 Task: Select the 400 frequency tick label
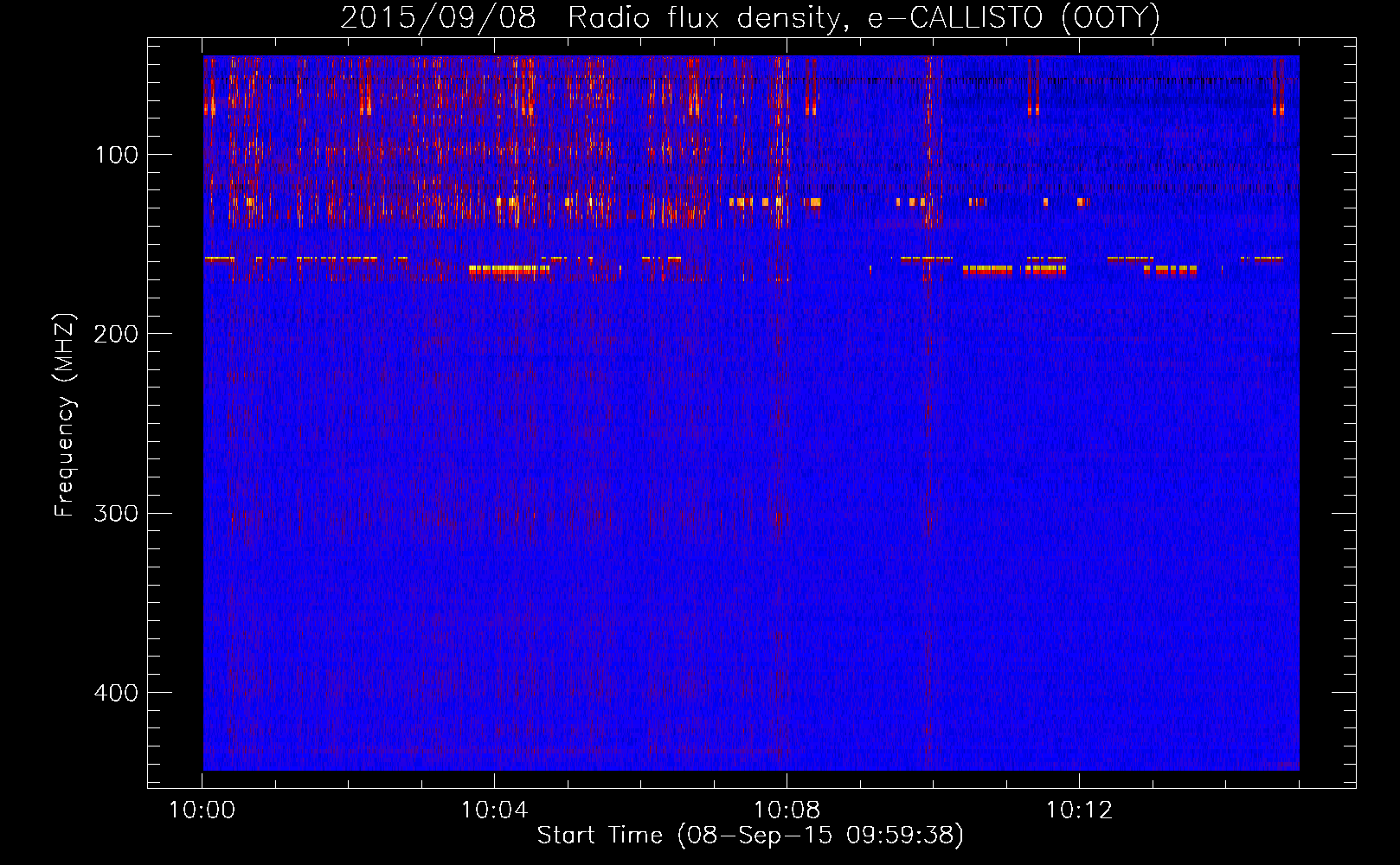pos(116,693)
